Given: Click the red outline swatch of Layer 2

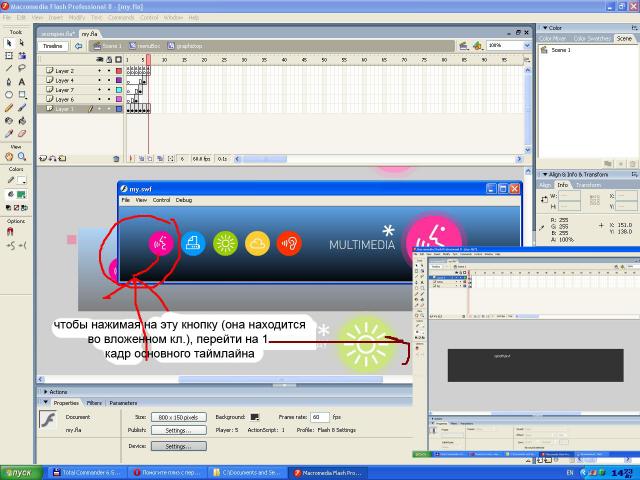Looking at the screenshot, I should pyautogui.click(x=119, y=71).
